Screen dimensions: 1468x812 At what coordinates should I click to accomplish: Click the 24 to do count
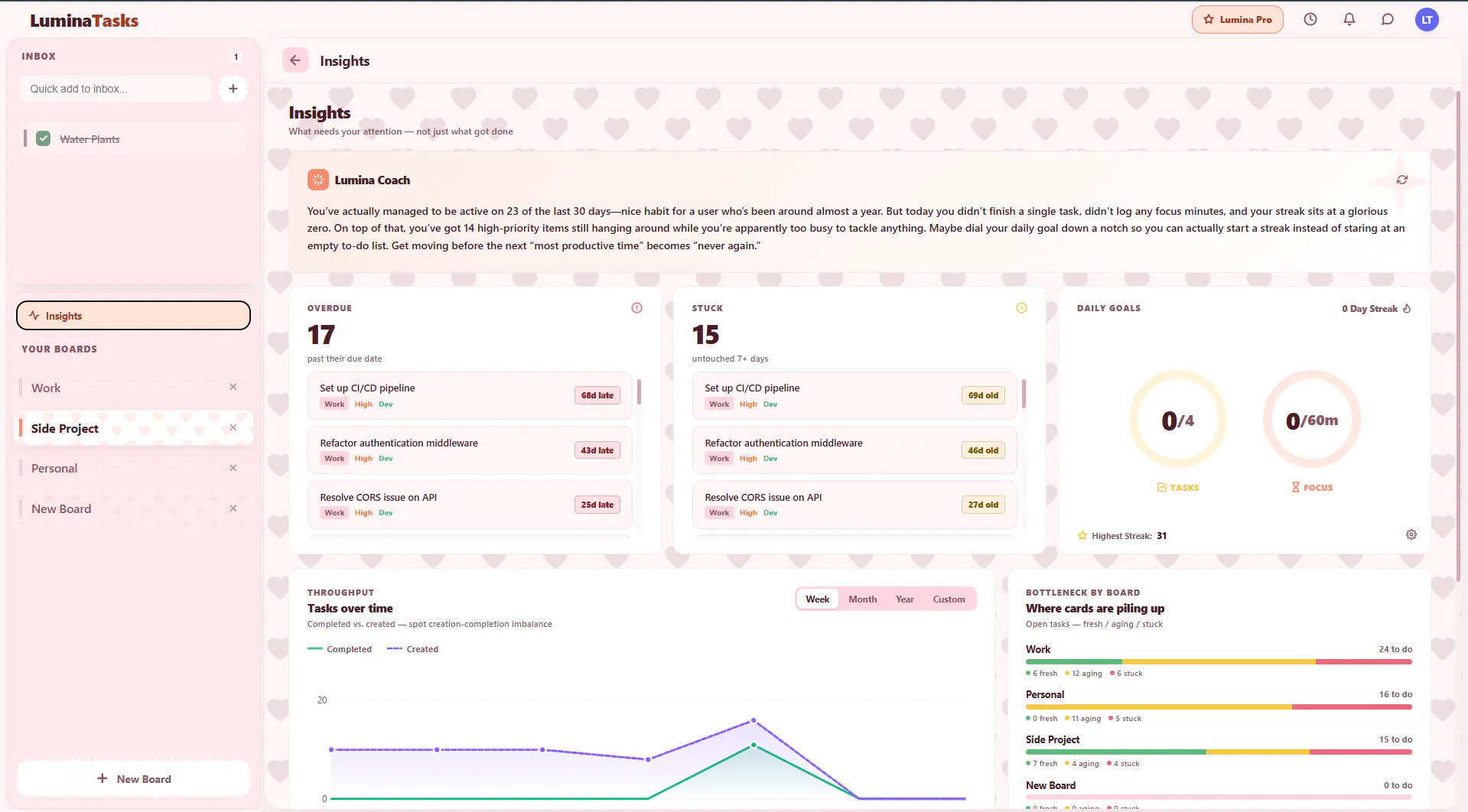point(1395,649)
